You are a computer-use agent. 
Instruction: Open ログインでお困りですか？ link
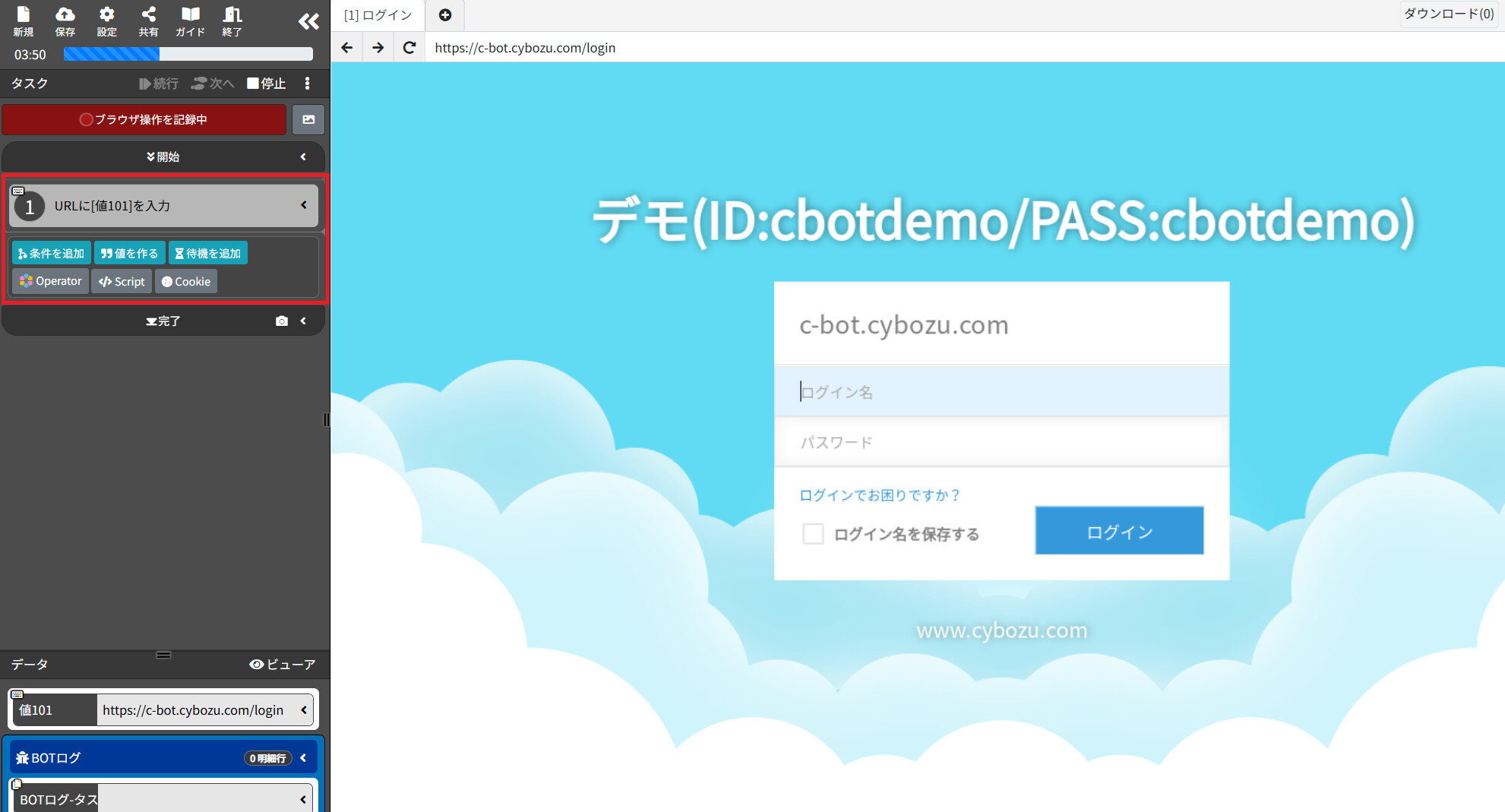(x=880, y=495)
